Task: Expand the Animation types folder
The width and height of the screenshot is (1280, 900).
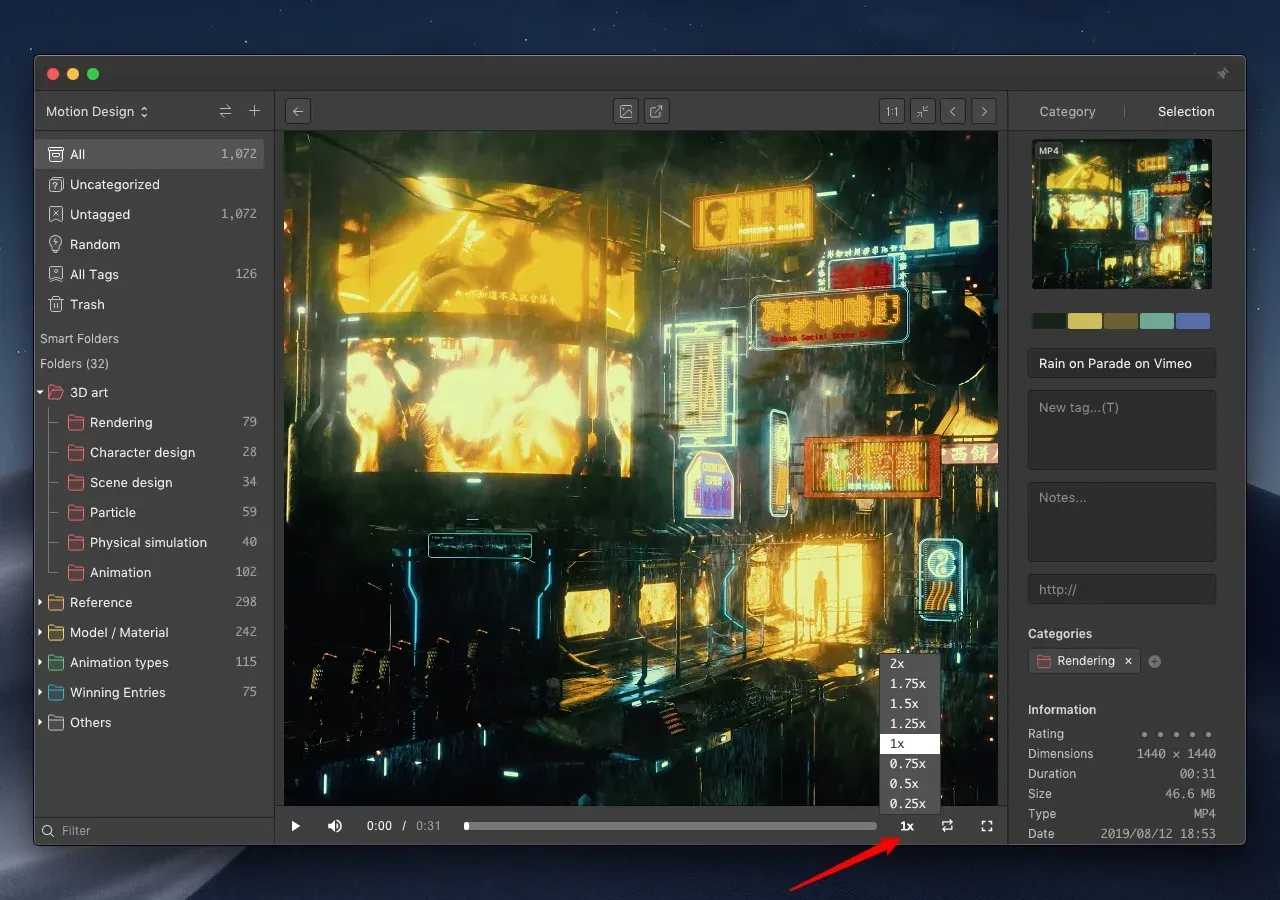Action: 41,662
